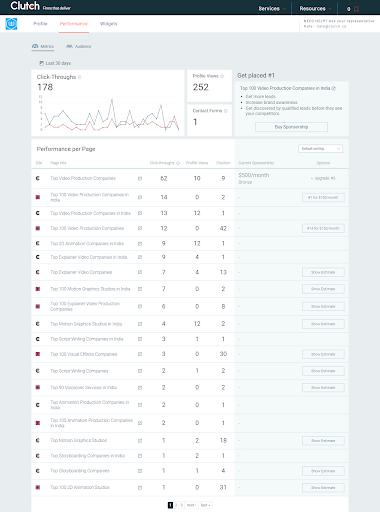Screen dimensions: 380x512
Task: Switch to the Profile tab
Action: point(40,24)
